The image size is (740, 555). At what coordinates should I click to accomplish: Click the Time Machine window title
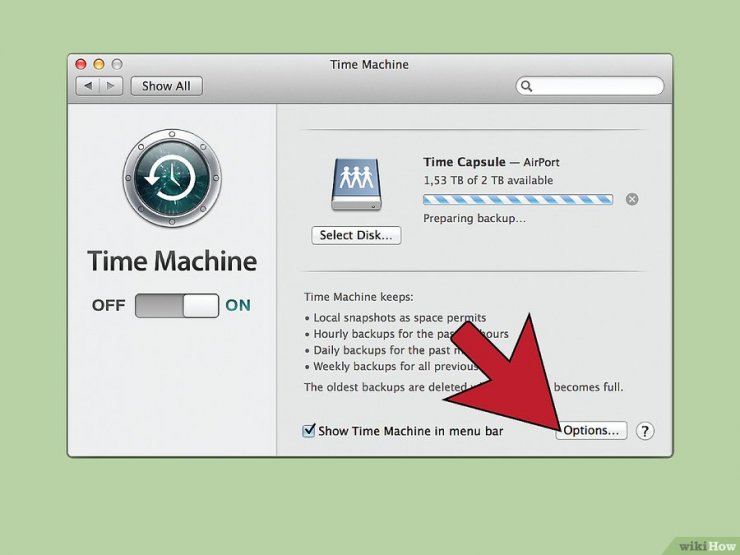[369, 65]
